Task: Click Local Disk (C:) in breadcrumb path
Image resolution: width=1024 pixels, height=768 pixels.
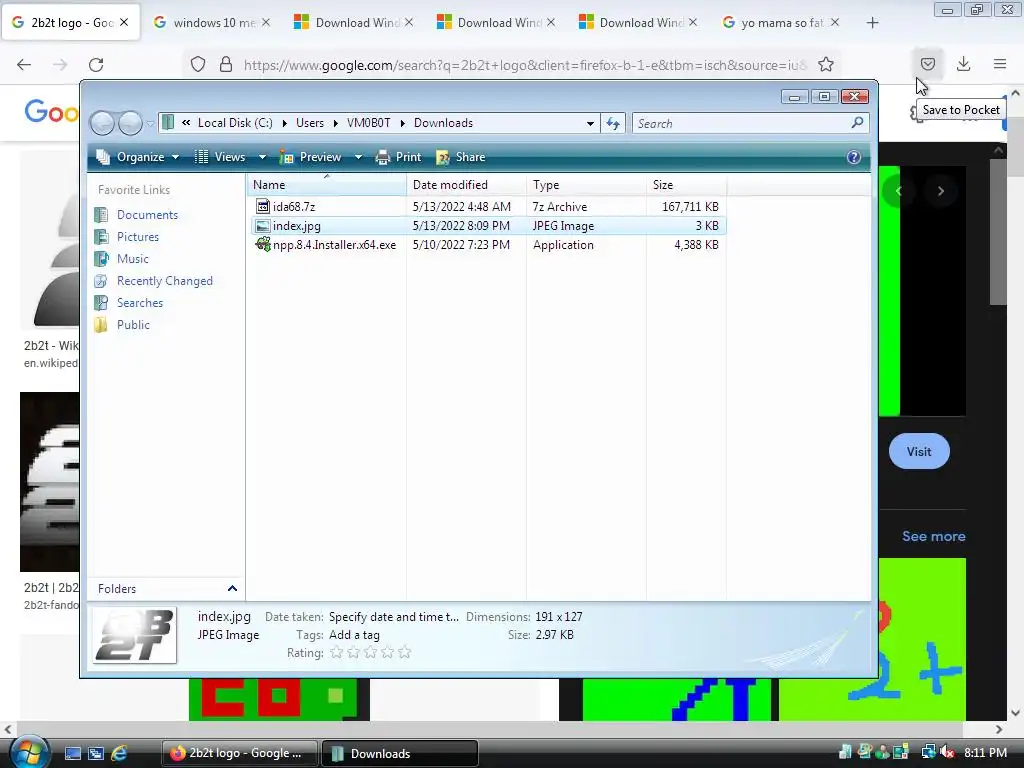Action: [235, 123]
